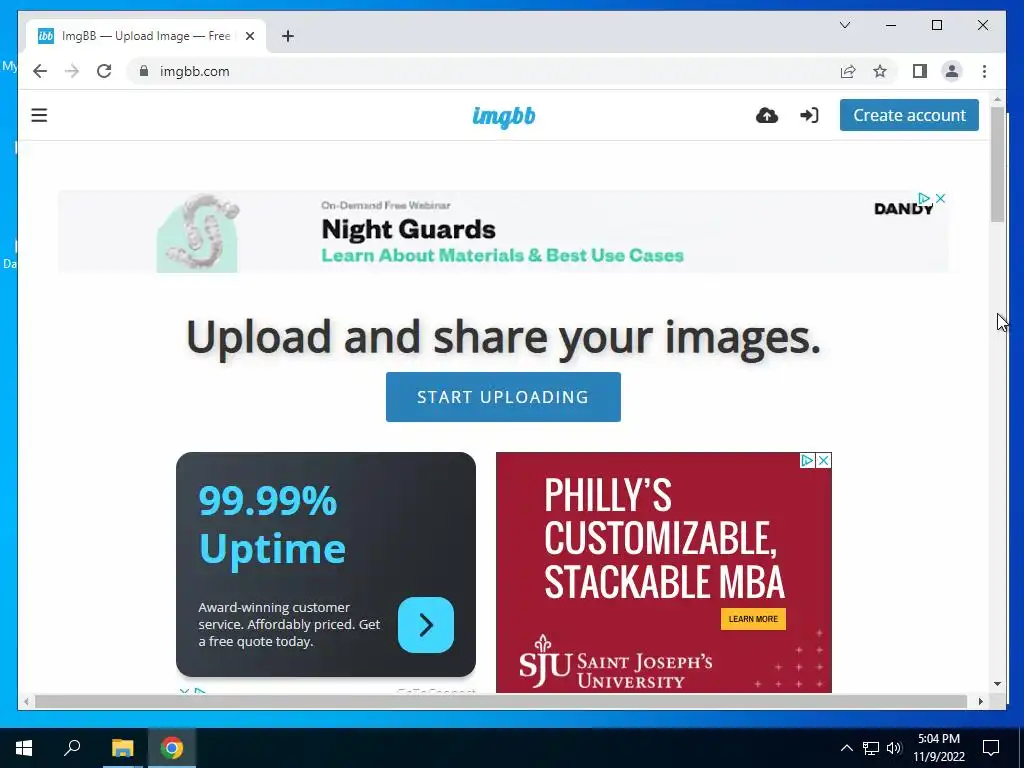The width and height of the screenshot is (1024, 768).
Task: Open the ImgBB hamburger menu
Action: point(39,116)
